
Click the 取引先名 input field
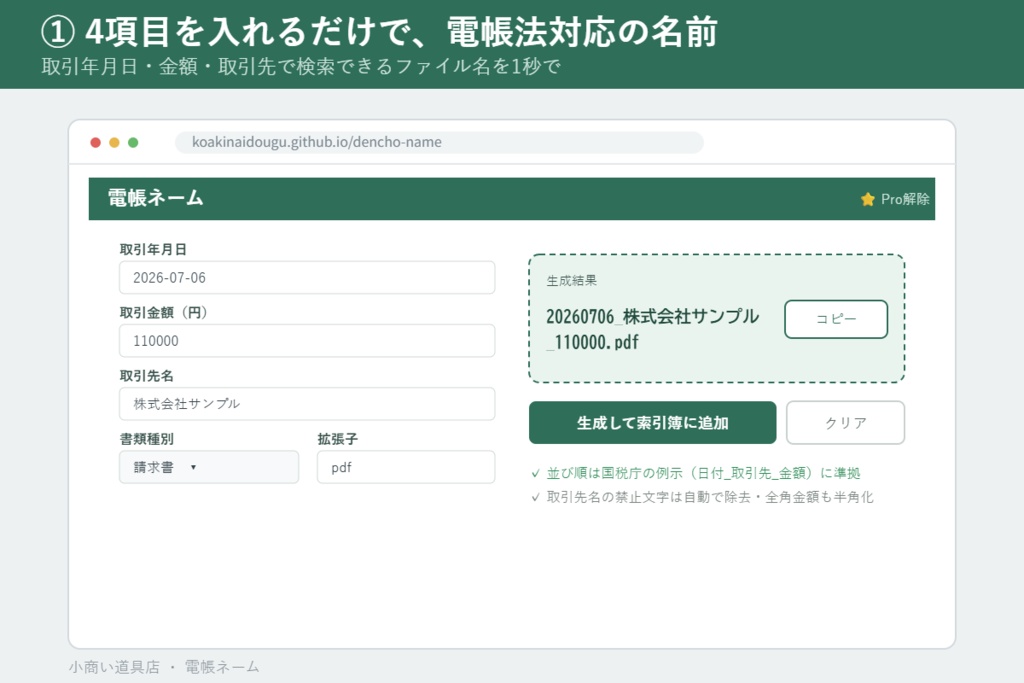coord(307,404)
